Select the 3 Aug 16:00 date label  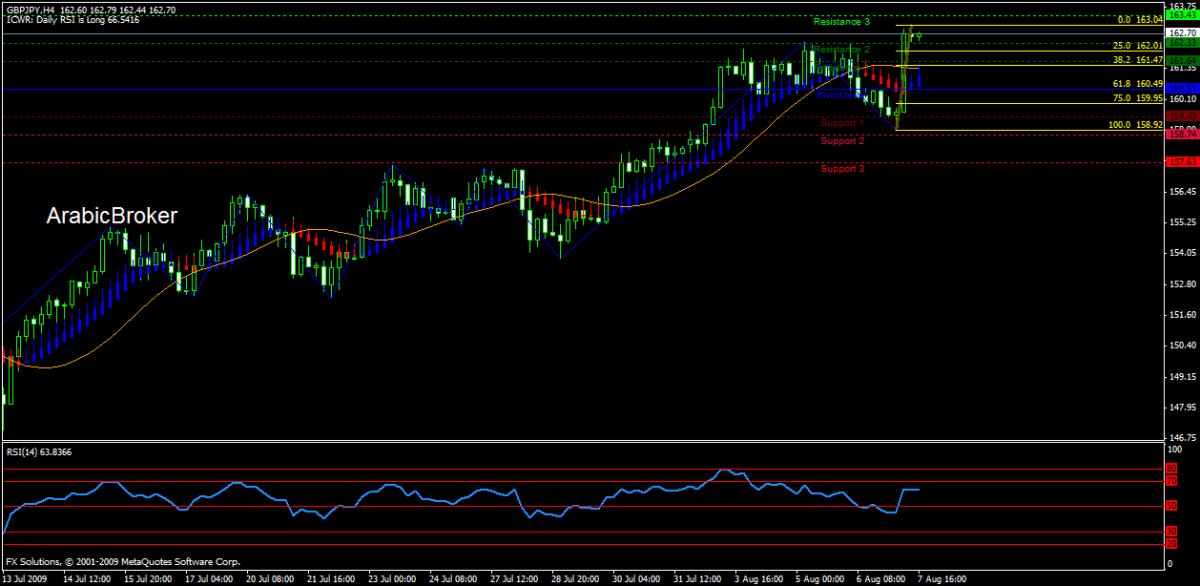tap(757, 578)
